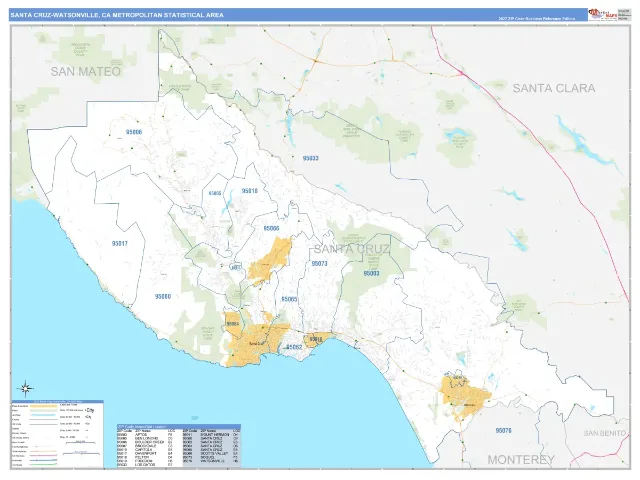Click the SANTA CRUZ county label
This screenshot has height=480, width=640.
[351, 249]
